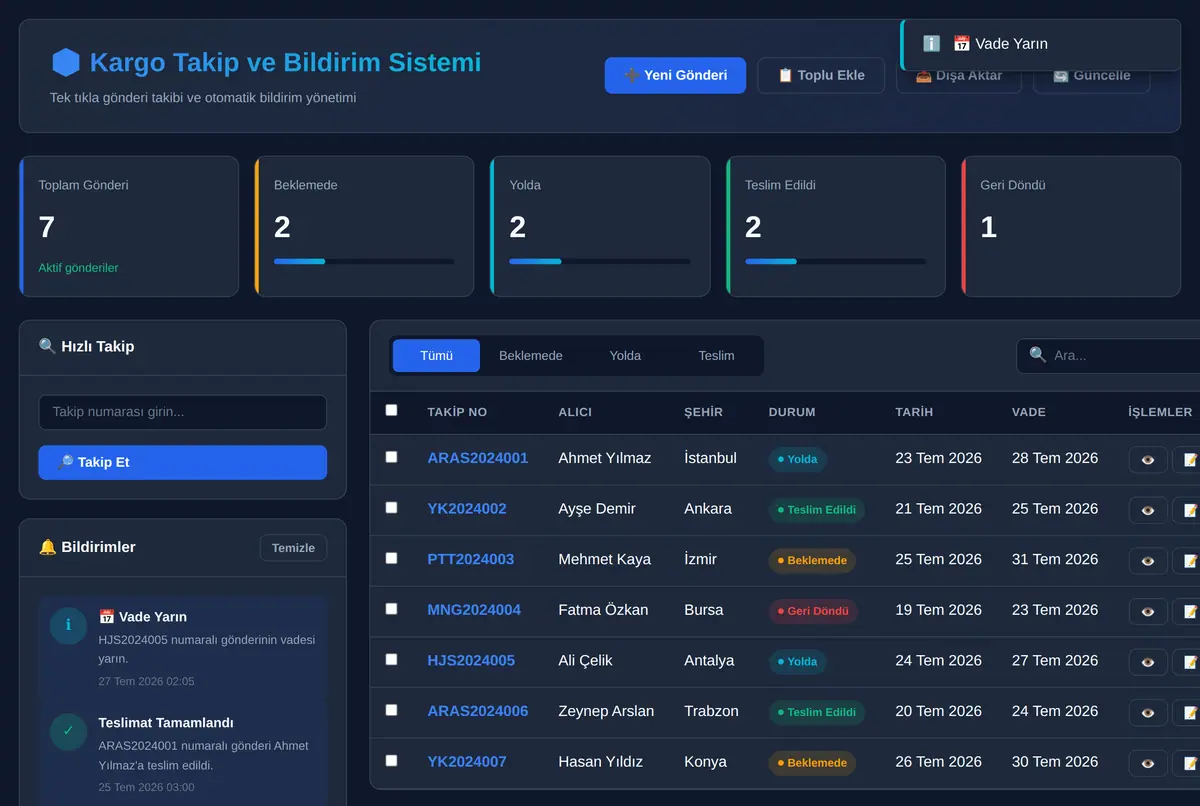The image size is (1200, 806).
Task: Switch to the Tümü filter tab
Action: click(436, 356)
